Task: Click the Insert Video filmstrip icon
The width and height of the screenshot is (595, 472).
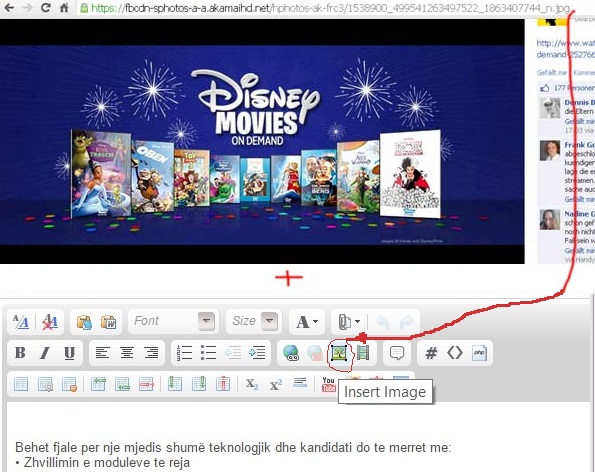Action: 363,353
